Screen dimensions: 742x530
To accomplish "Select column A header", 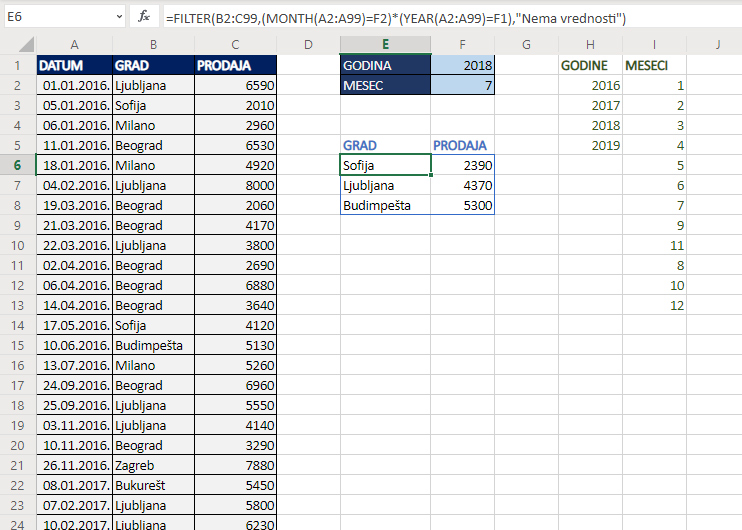I will (75, 44).
